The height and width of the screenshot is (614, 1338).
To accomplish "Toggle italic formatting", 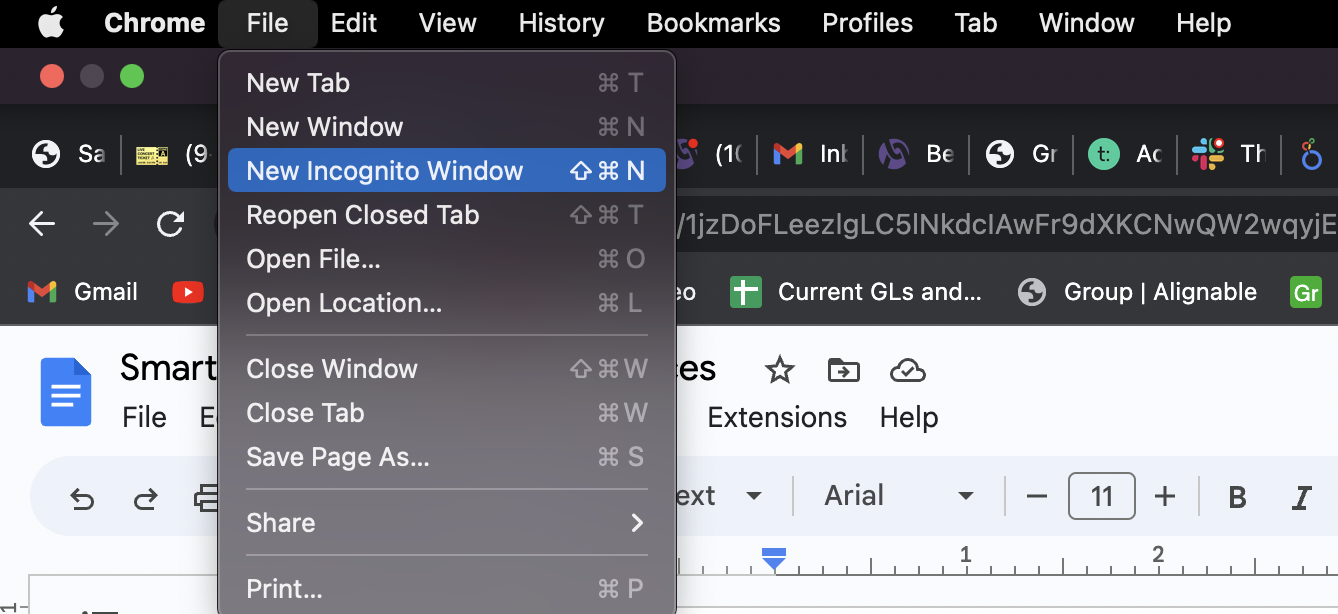I will 1301,496.
